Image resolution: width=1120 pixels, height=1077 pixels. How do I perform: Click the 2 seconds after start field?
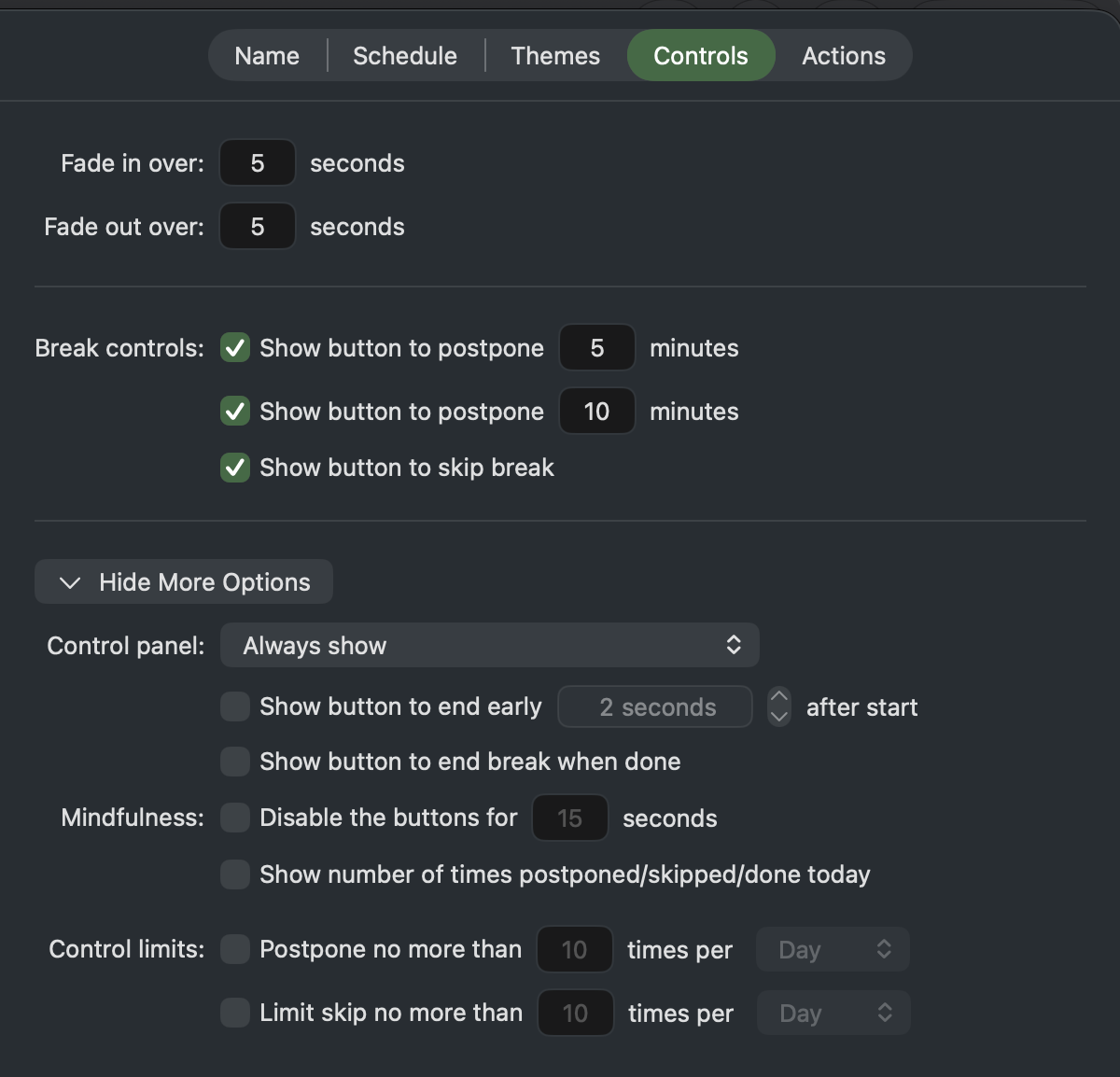pyautogui.click(x=655, y=707)
